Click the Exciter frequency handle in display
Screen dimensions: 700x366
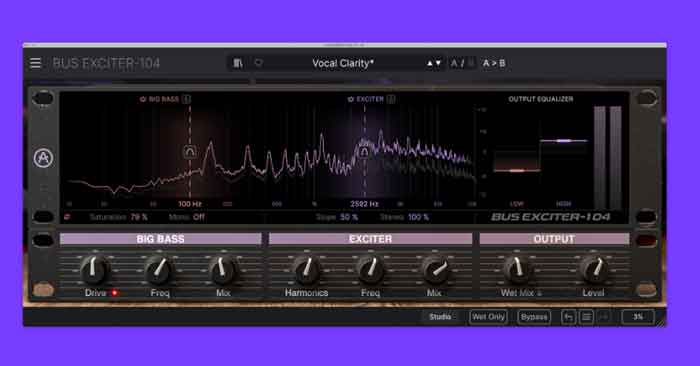point(364,152)
